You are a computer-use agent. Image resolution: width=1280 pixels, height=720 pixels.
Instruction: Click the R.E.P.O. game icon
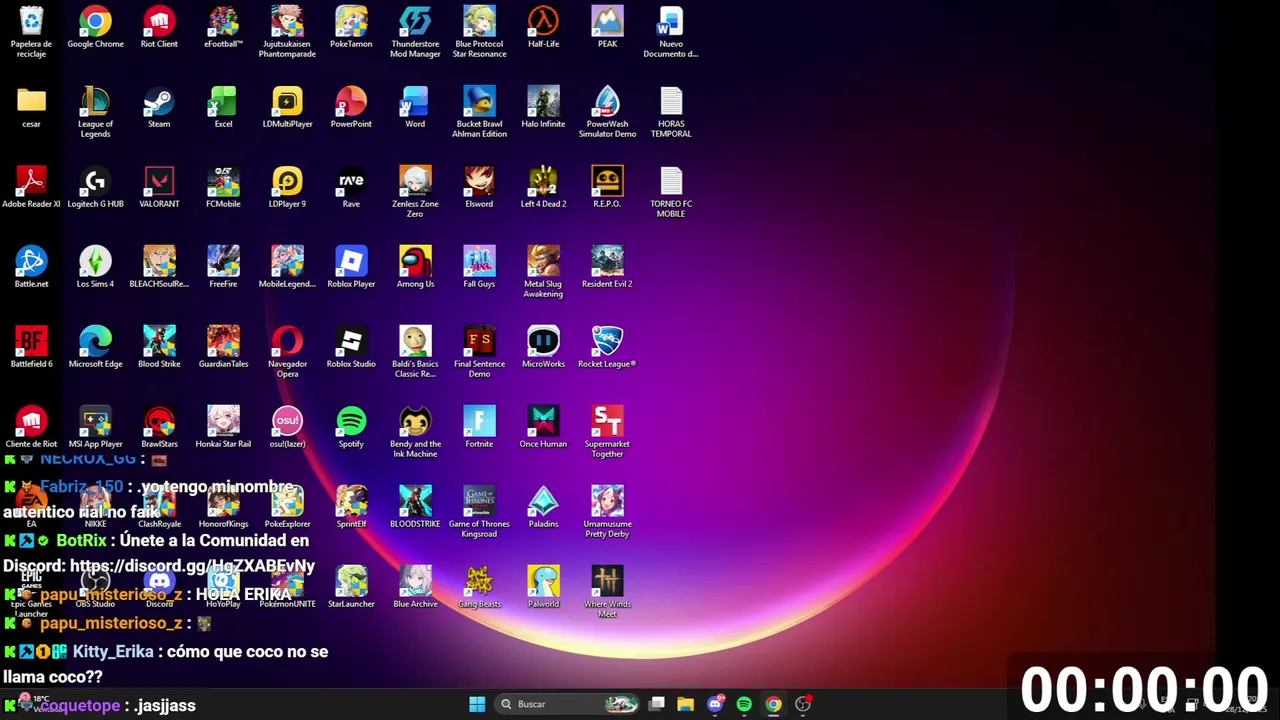(x=607, y=188)
